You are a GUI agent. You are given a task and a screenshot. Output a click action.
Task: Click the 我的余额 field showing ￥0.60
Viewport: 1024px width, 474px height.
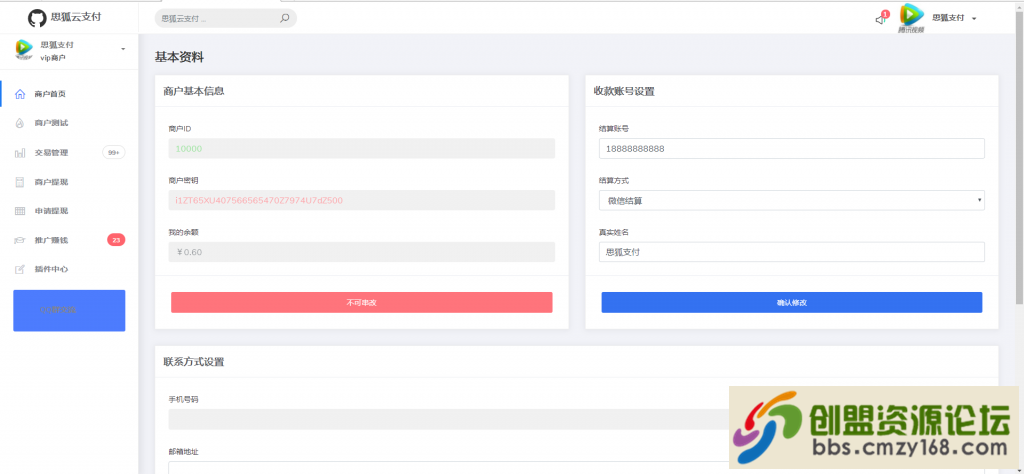pyautogui.click(x=362, y=252)
